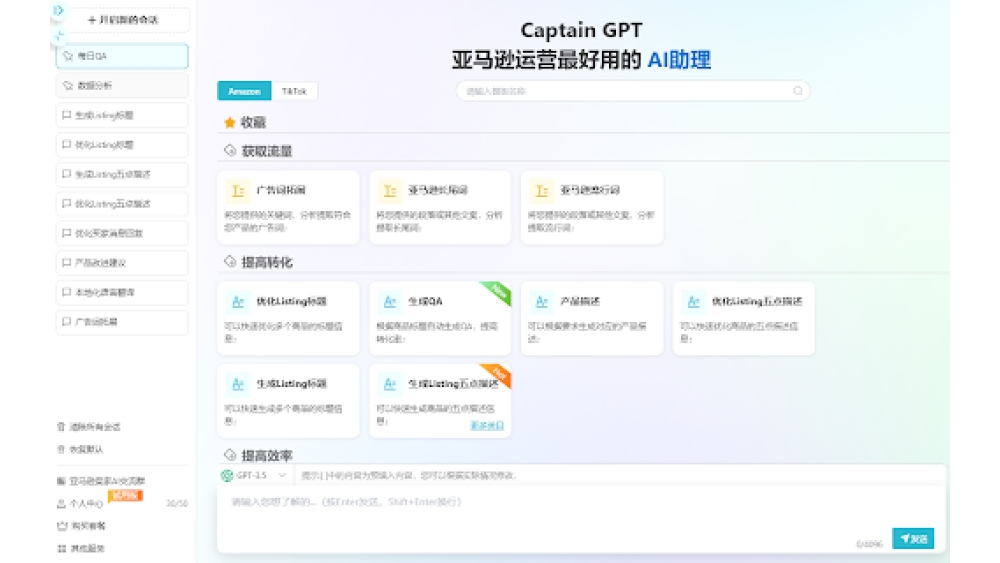Open the 生成Listing五点描述 chat in the sidebar
Image resolution: width=1000 pixels, height=563 pixels.
(122, 174)
